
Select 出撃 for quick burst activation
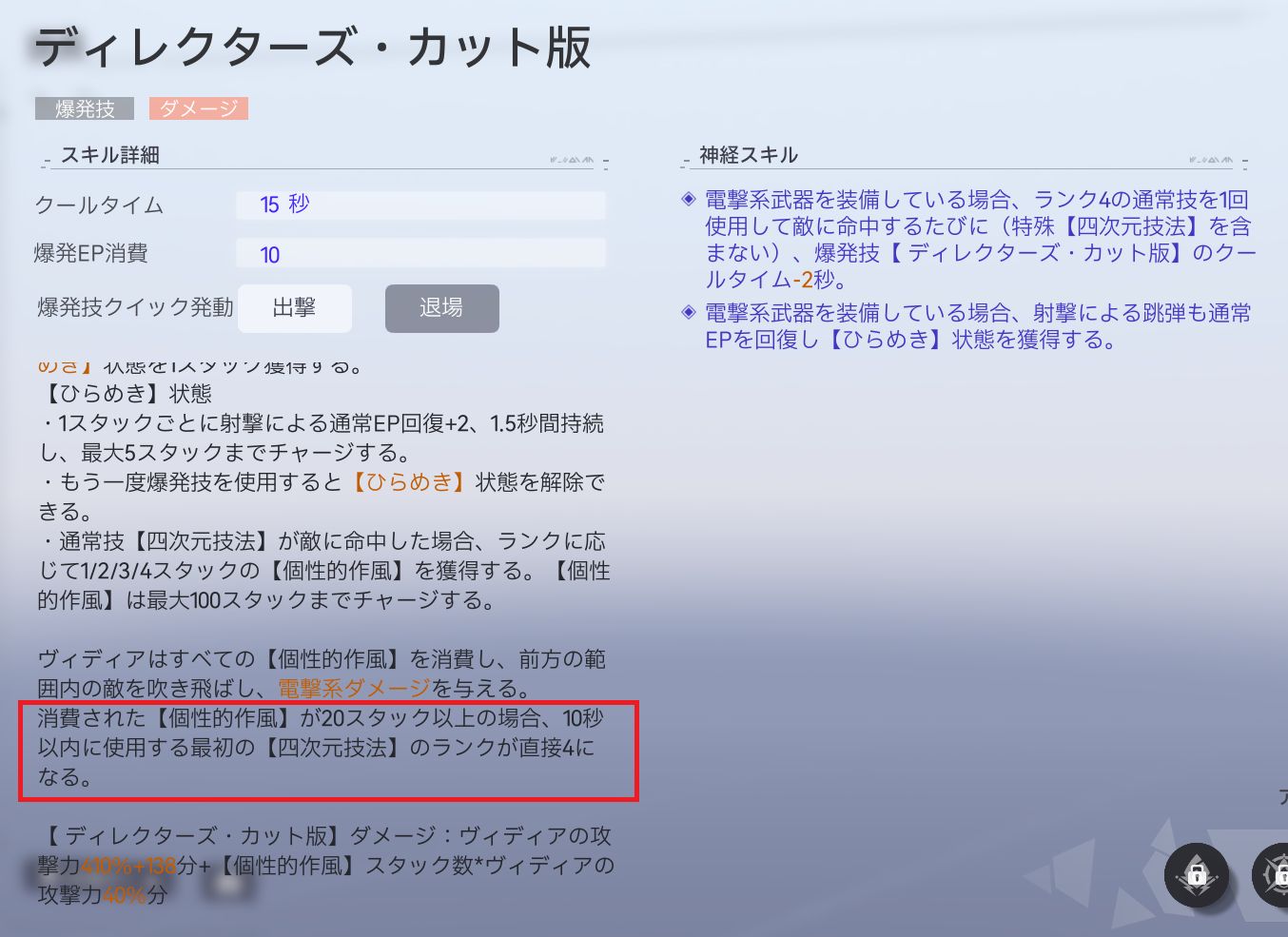click(294, 308)
